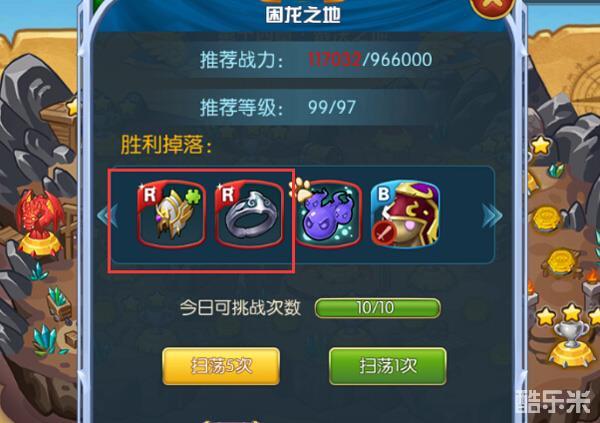Tap the purple ghost flame pet item

coord(328,215)
